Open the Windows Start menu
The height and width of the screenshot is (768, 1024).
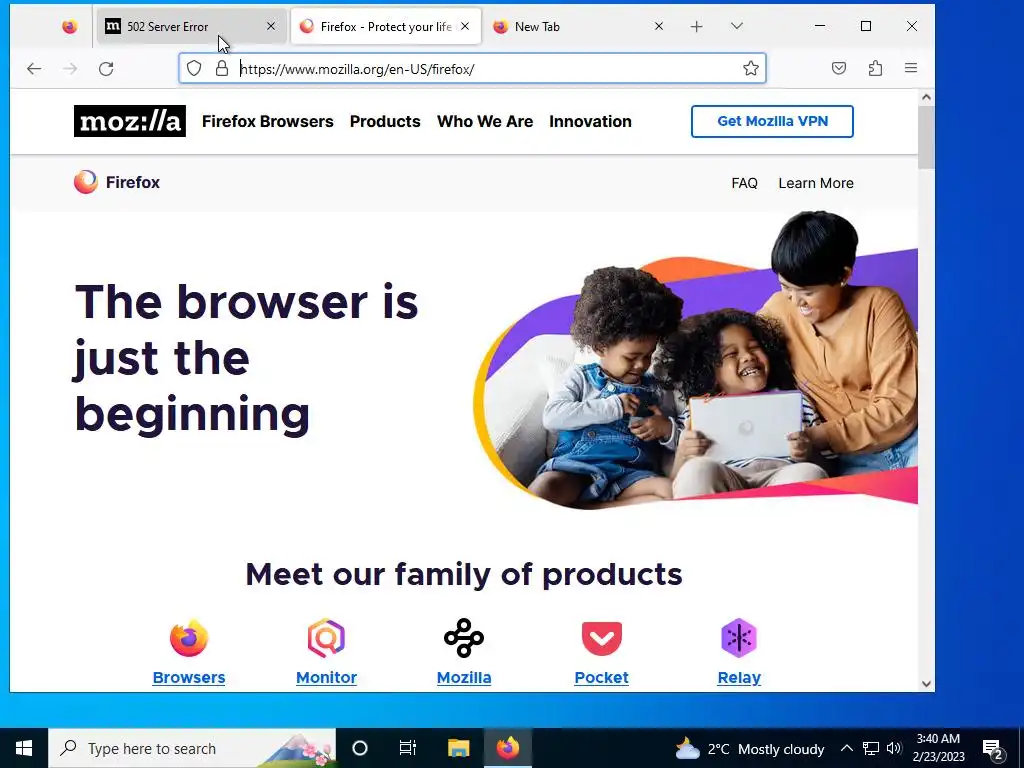pos(24,748)
